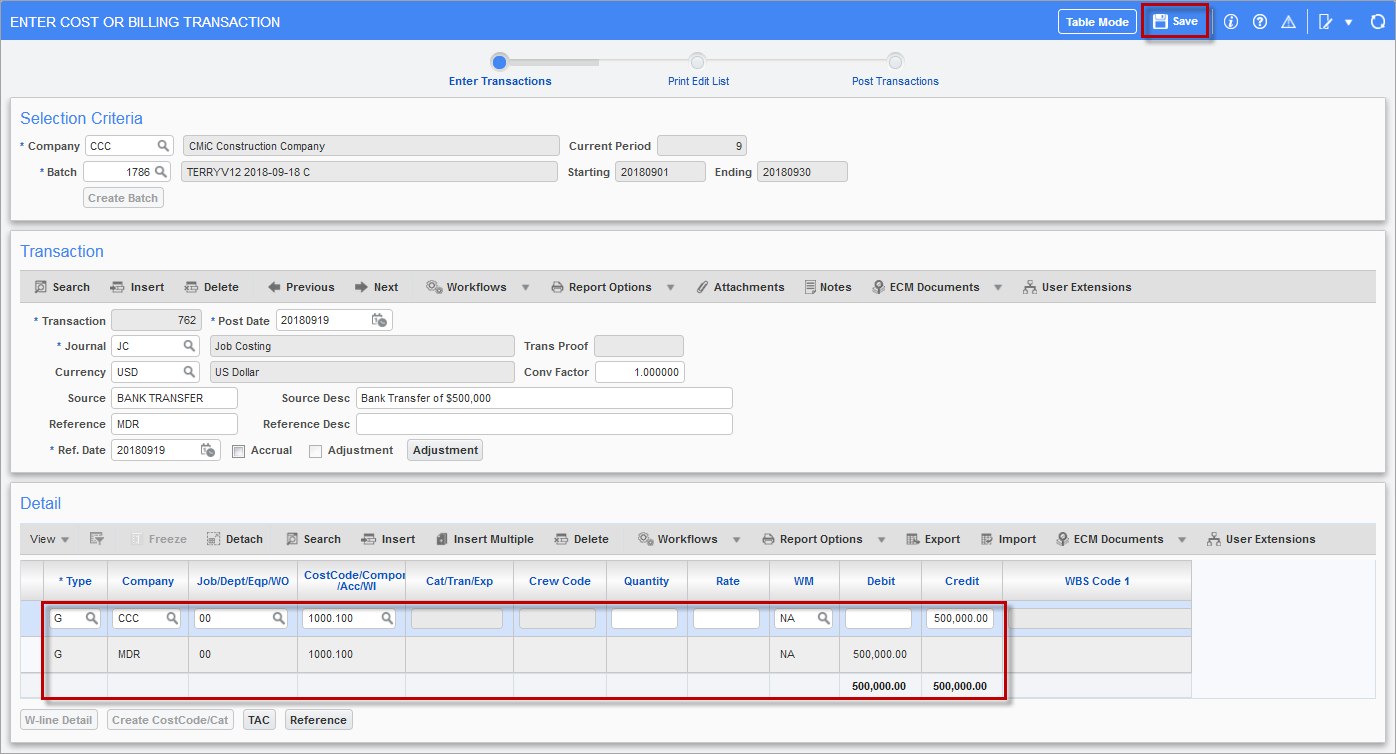
Task: Open Journal lookup magnifier icon
Action: tap(189, 346)
